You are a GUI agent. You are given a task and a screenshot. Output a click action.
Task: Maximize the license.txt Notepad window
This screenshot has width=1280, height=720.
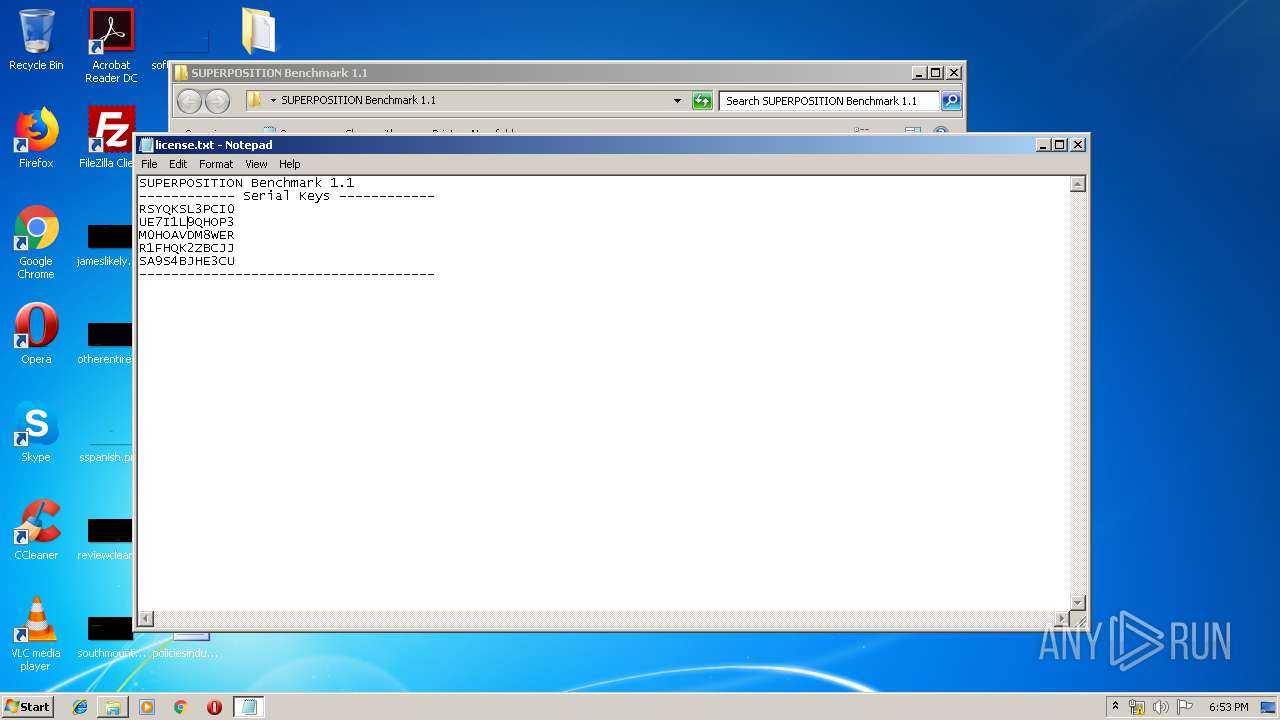1060,145
